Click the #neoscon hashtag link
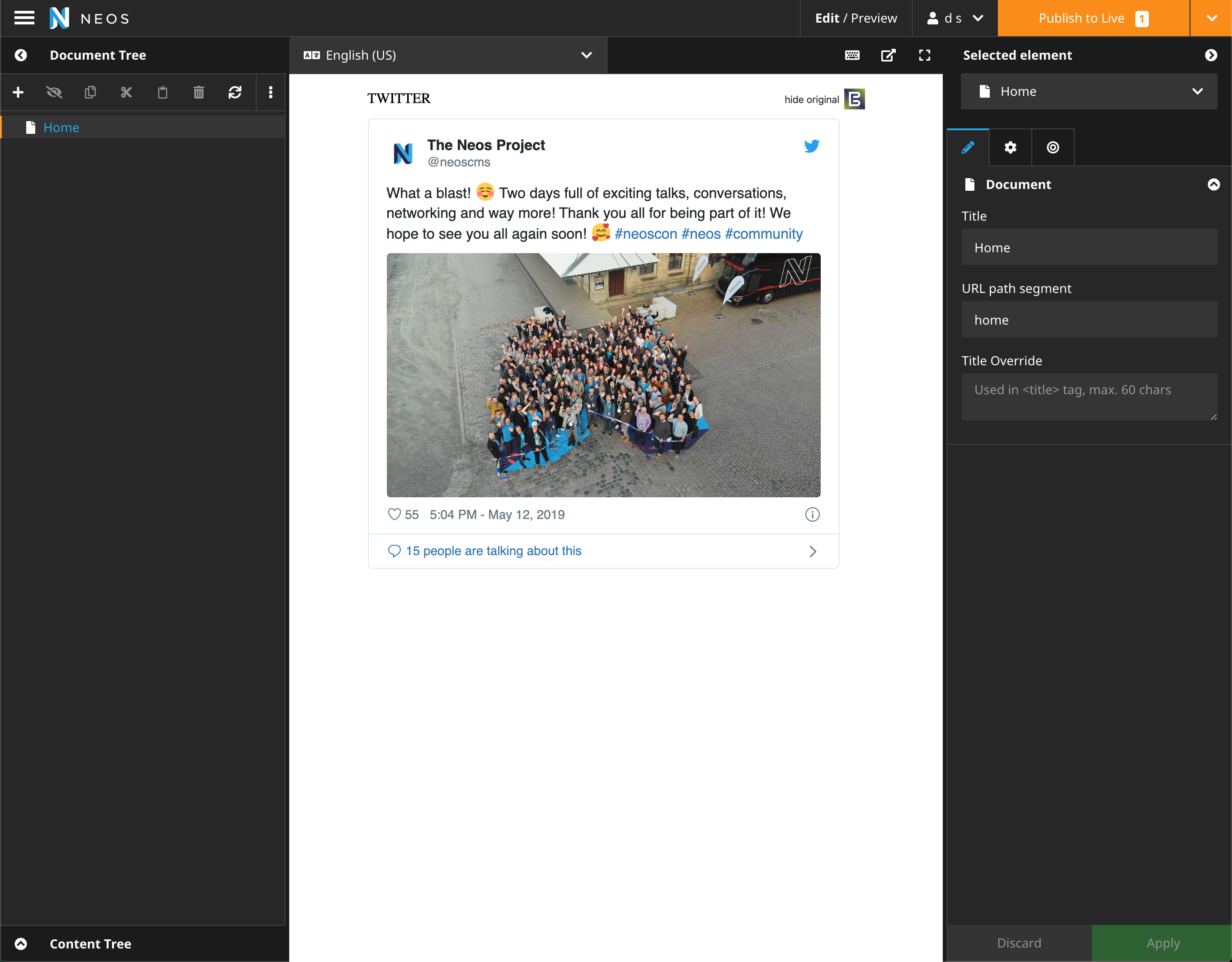 point(645,234)
